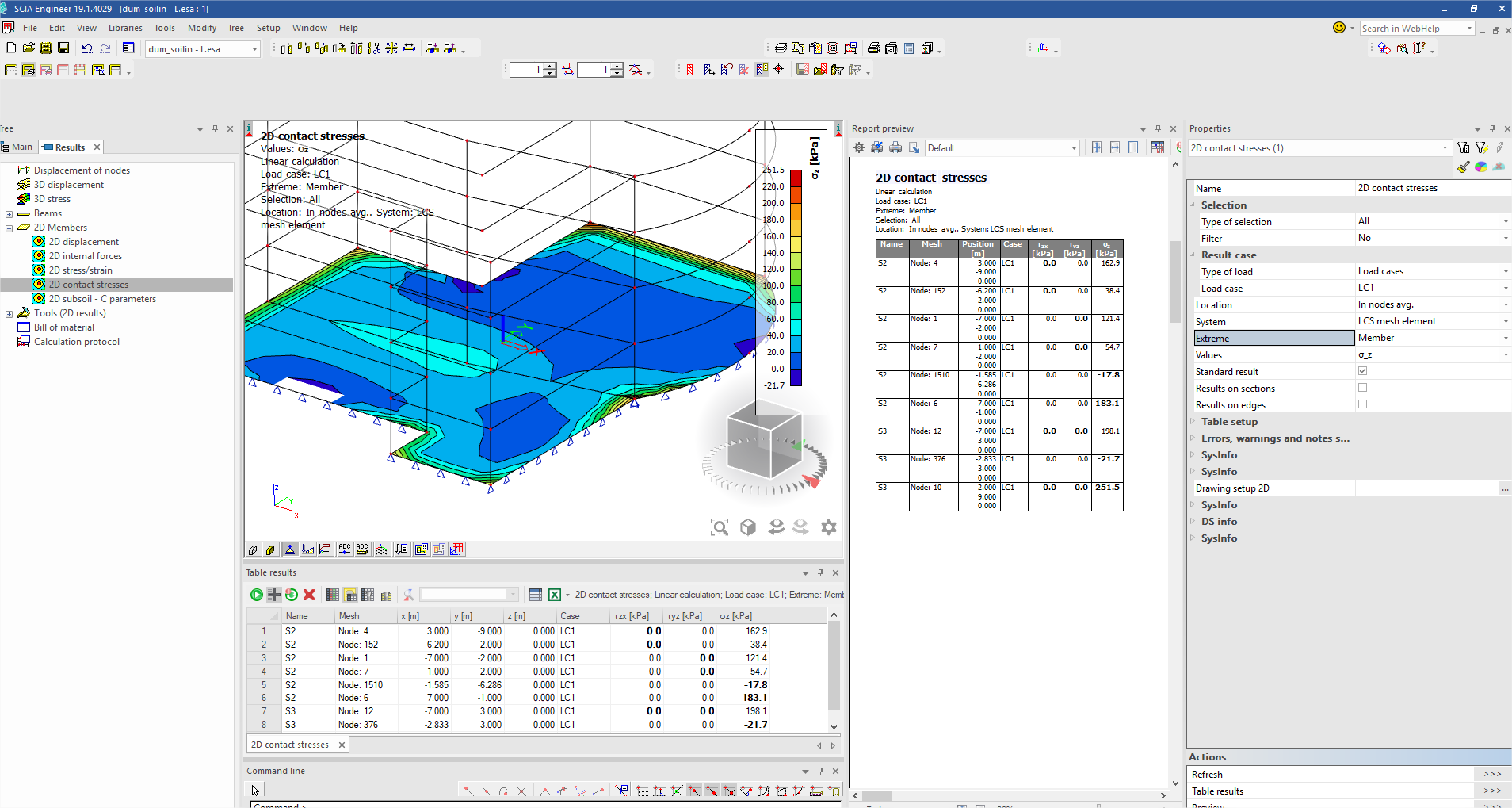The image size is (1512, 808).
Task: Click the show supports icon under the viewport
Action: (290, 550)
